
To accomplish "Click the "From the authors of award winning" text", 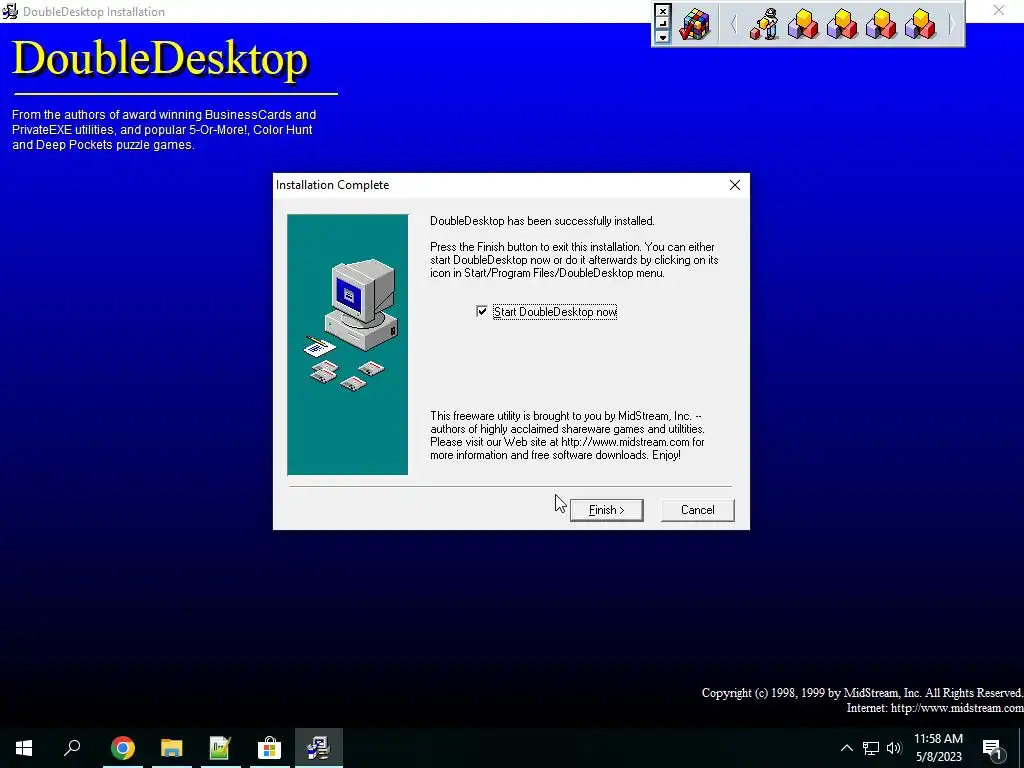I will 164,129.
